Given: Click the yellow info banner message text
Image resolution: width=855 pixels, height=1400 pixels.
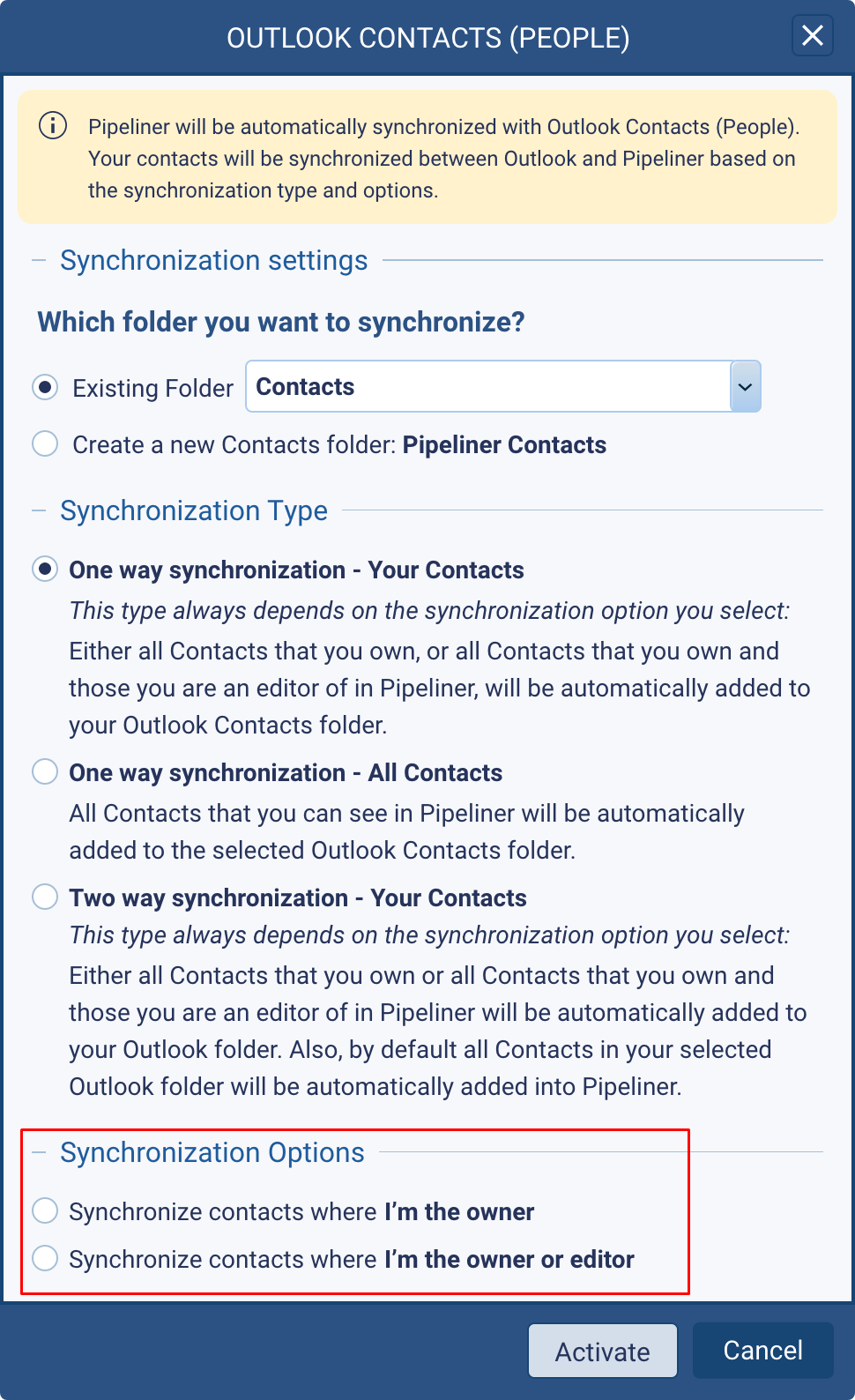Looking at the screenshot, I should point(441,159).
